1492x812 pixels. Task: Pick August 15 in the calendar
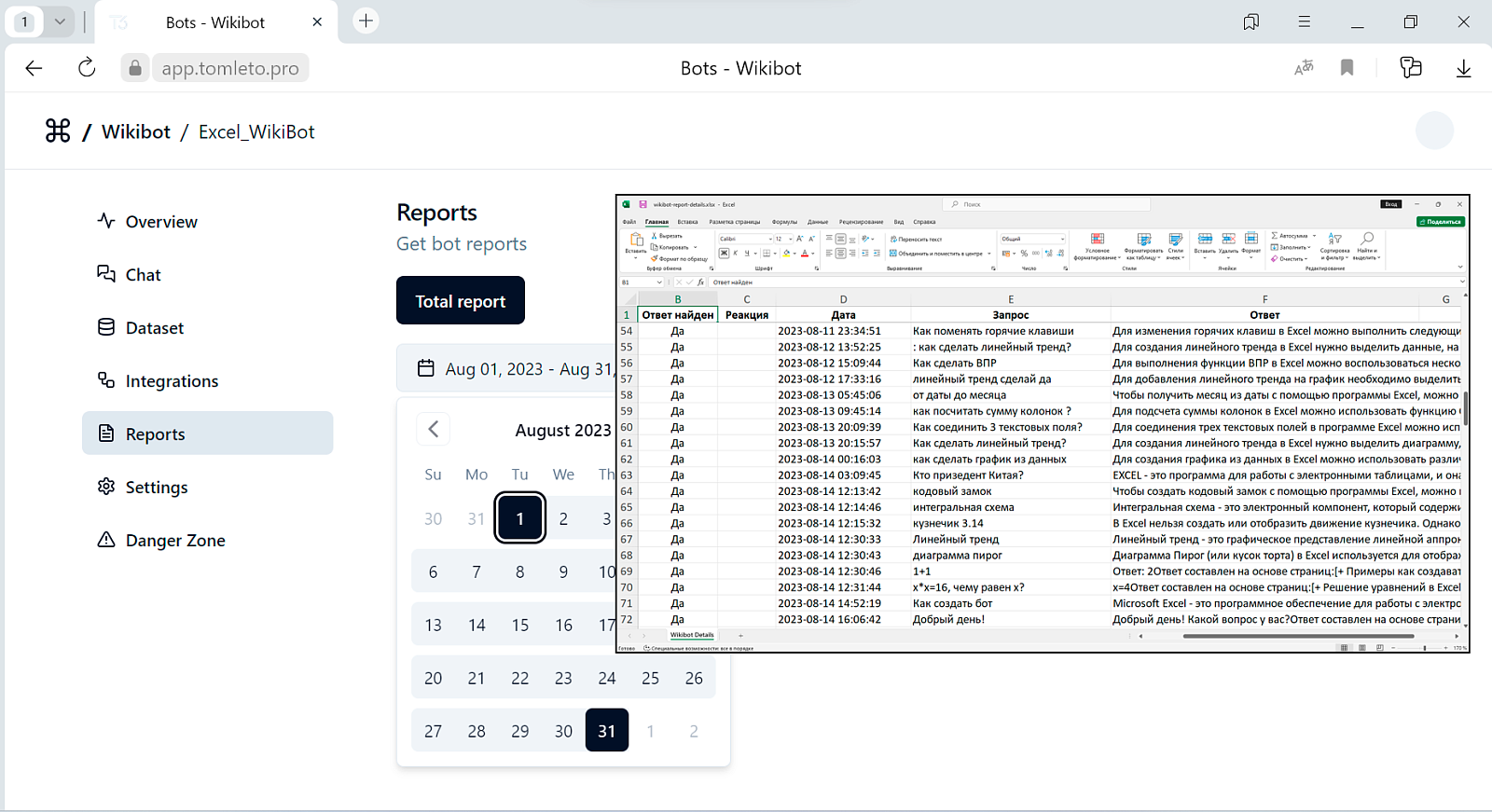point(520,625)
